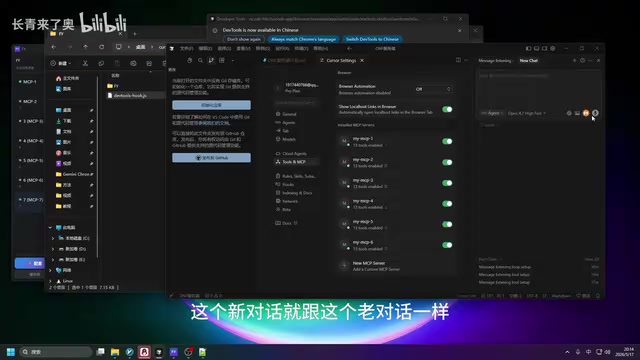
Task: Split the editor with the split icon
Action: coord(458,60)
